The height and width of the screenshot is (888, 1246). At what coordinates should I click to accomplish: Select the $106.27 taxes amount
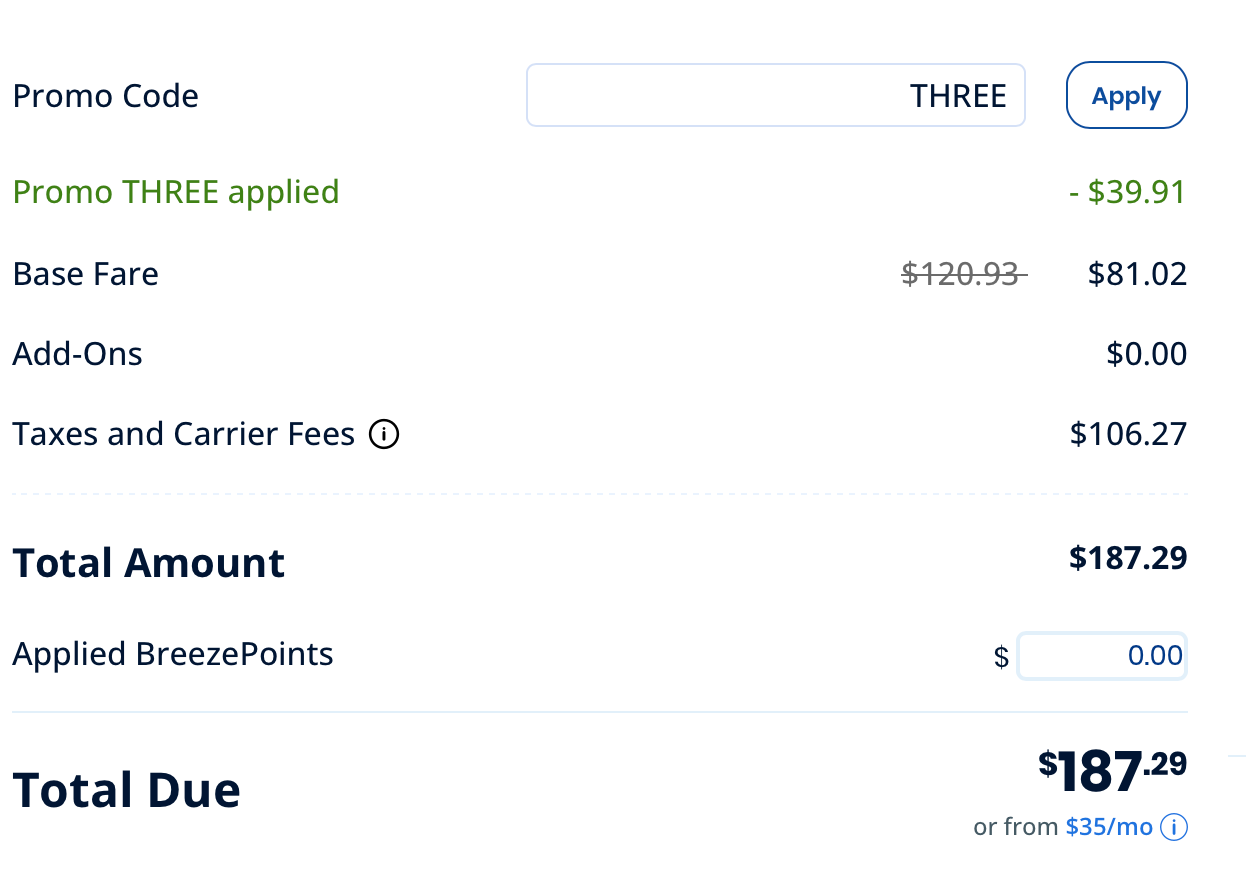pos(1128,434)
